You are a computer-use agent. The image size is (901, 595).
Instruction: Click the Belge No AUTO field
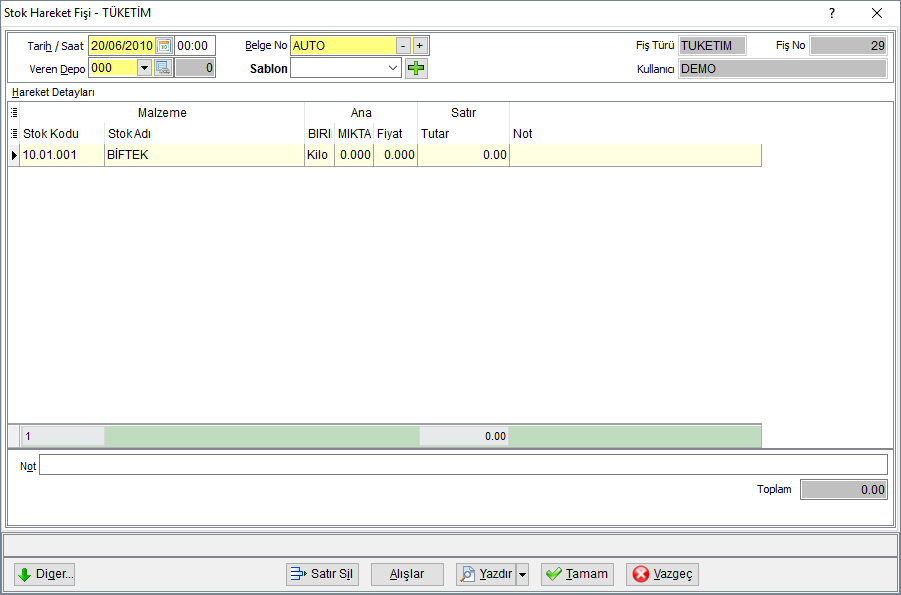coord(343,45)
